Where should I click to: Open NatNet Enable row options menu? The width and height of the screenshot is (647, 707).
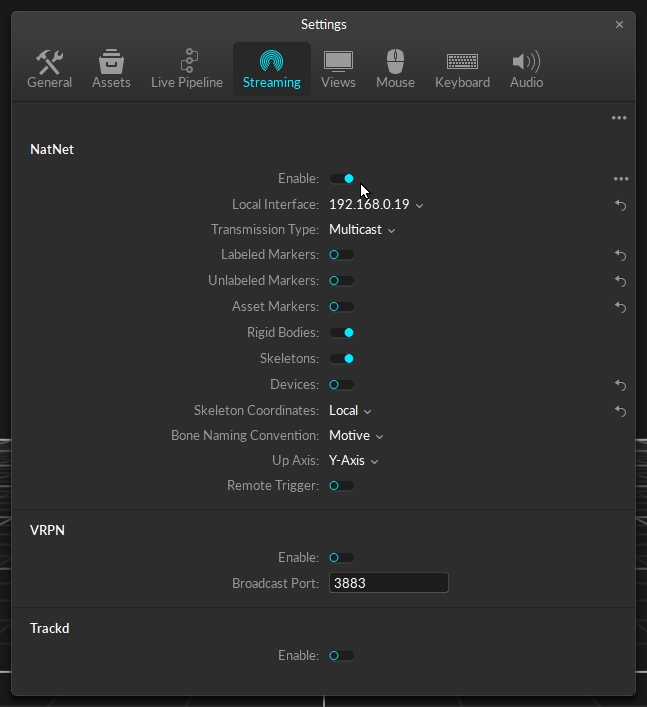[621, 179]
